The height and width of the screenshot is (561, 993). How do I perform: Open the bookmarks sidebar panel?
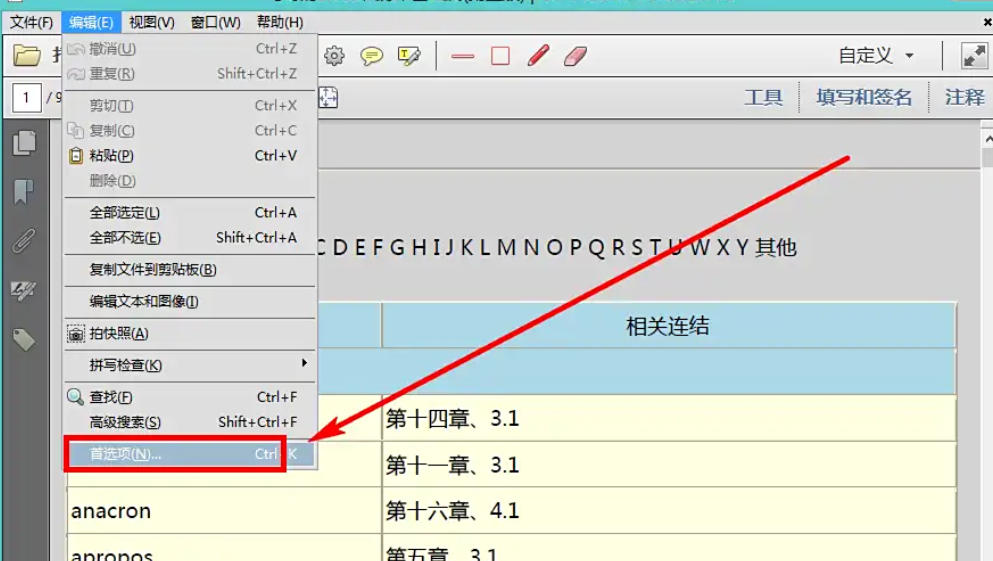24,192
